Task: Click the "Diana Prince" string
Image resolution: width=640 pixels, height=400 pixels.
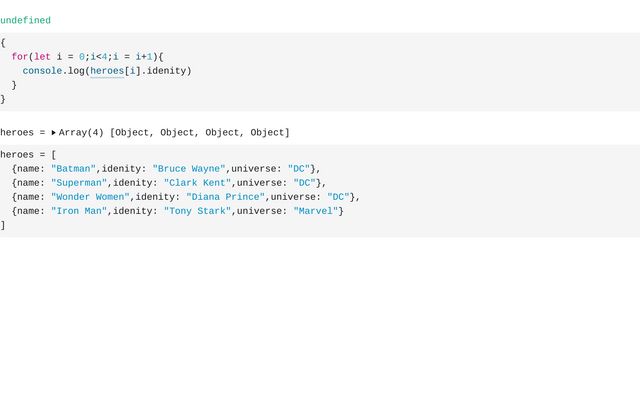Action: tap(226, 197)
